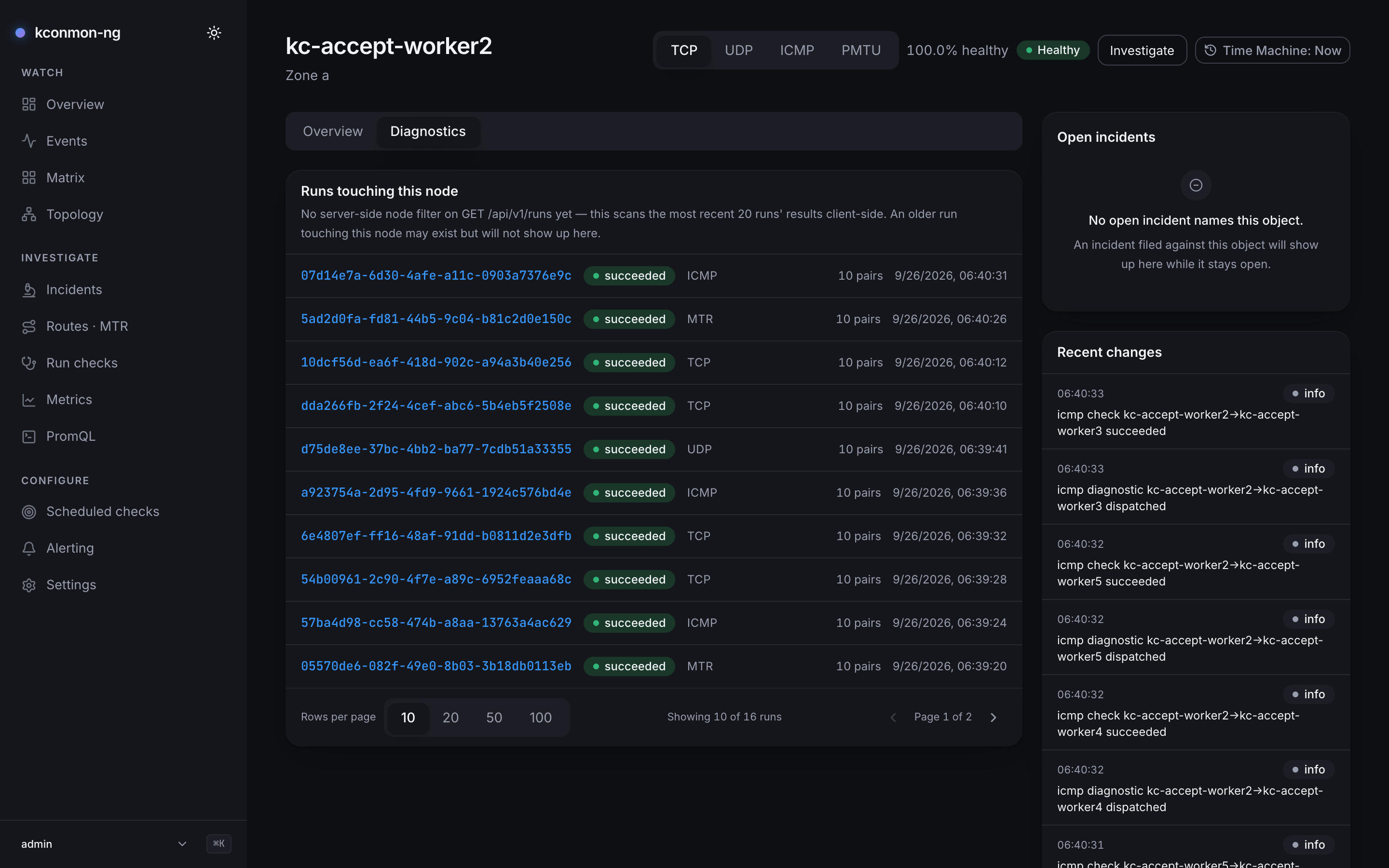Click the Matrix grid icon

coord(29,177)
